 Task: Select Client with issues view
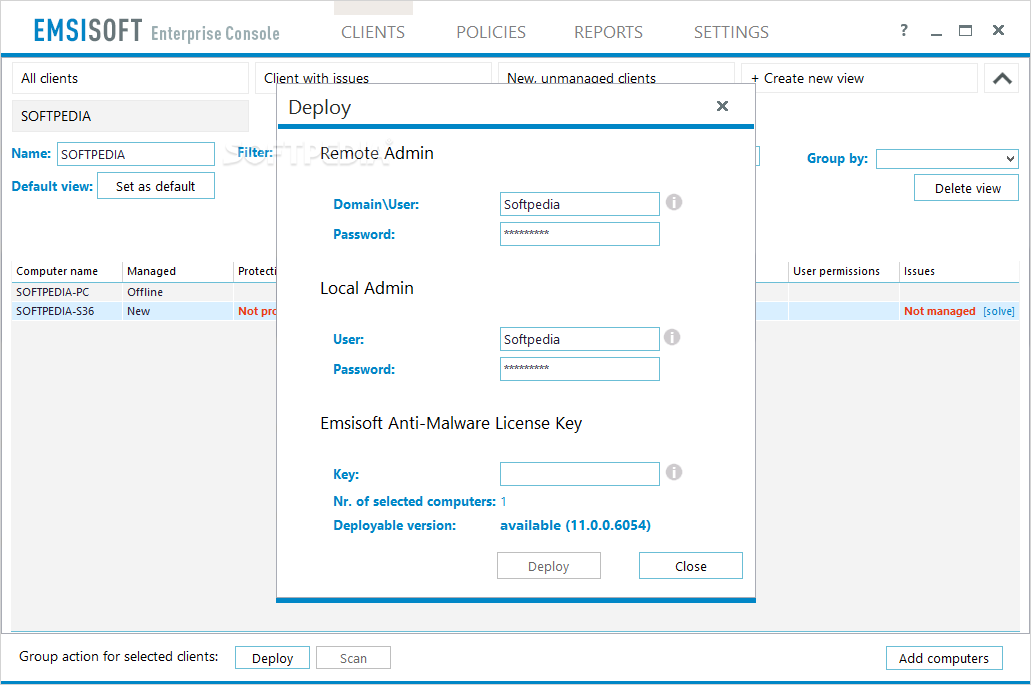[373, 73]
